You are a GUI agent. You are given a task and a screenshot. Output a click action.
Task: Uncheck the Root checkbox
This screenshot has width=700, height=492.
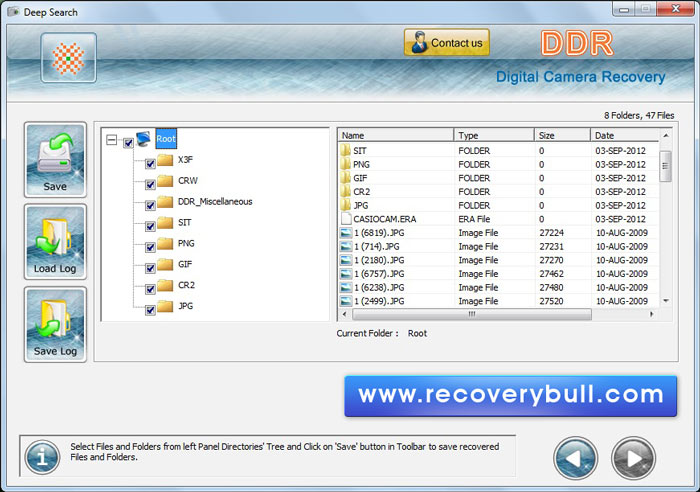tap(129, 143)
